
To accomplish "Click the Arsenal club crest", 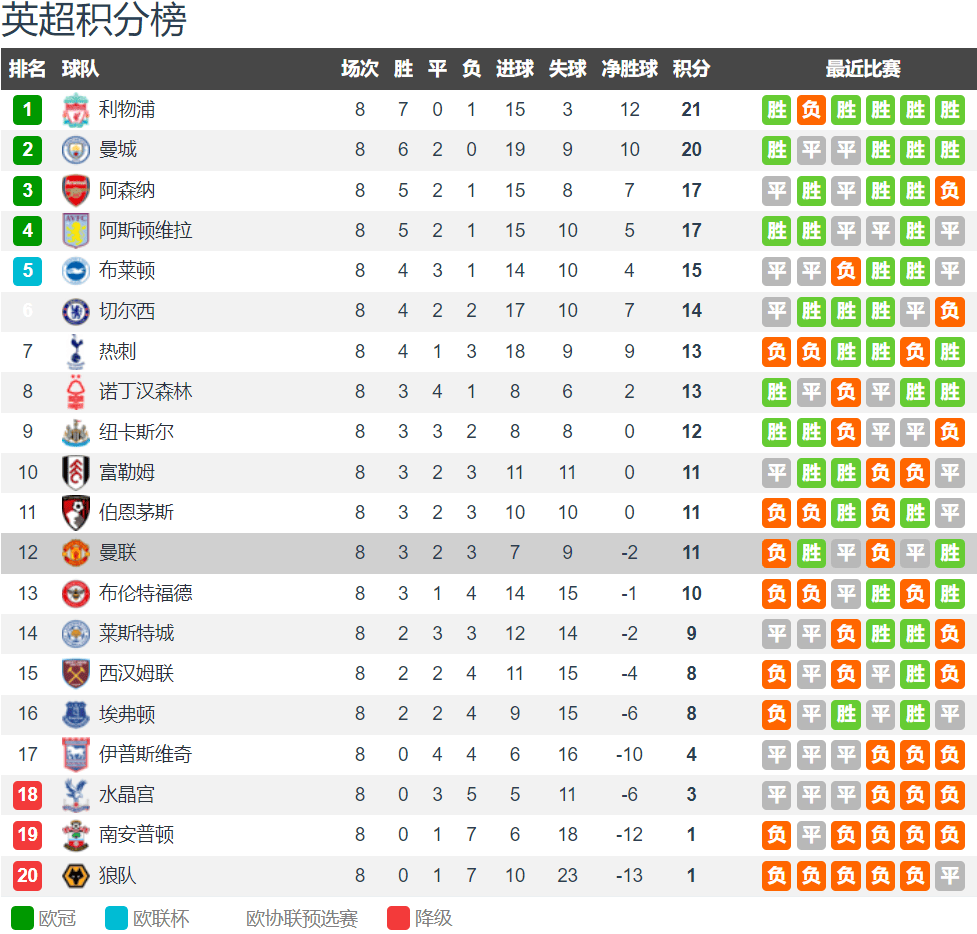I will [75, 191].
